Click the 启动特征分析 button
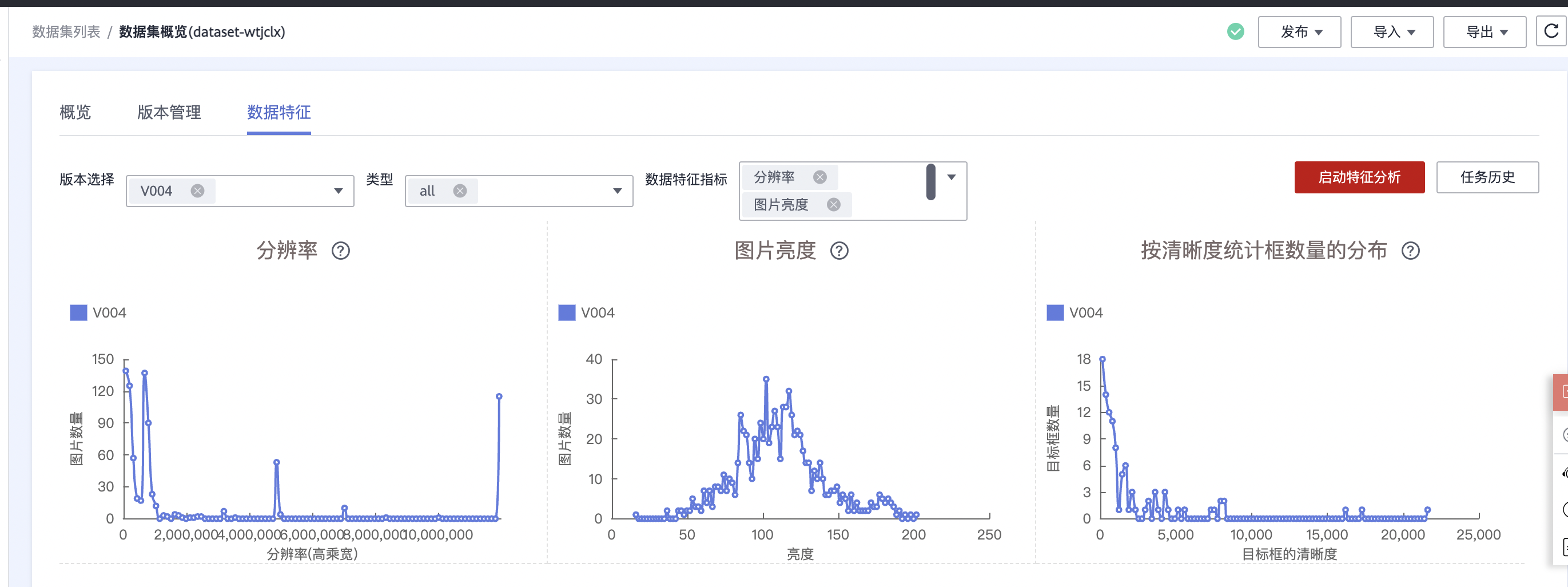This screenshot has height=587, width=1568. (1359, 177)
